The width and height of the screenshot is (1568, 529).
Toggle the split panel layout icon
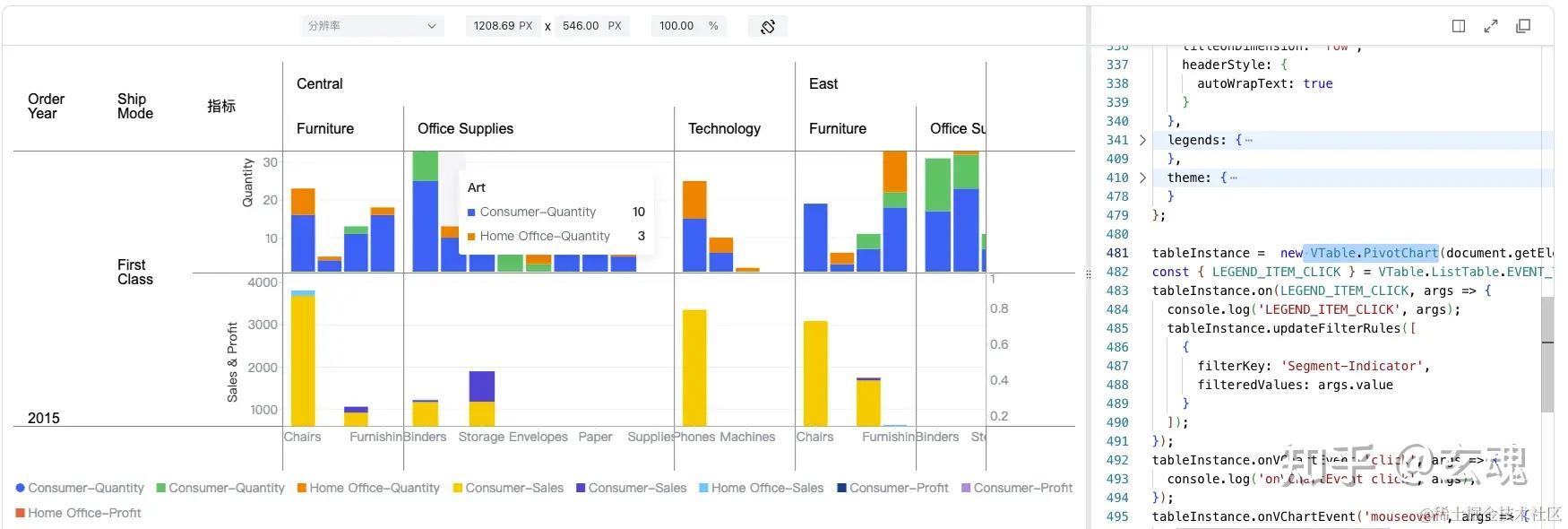[1459, 26]
